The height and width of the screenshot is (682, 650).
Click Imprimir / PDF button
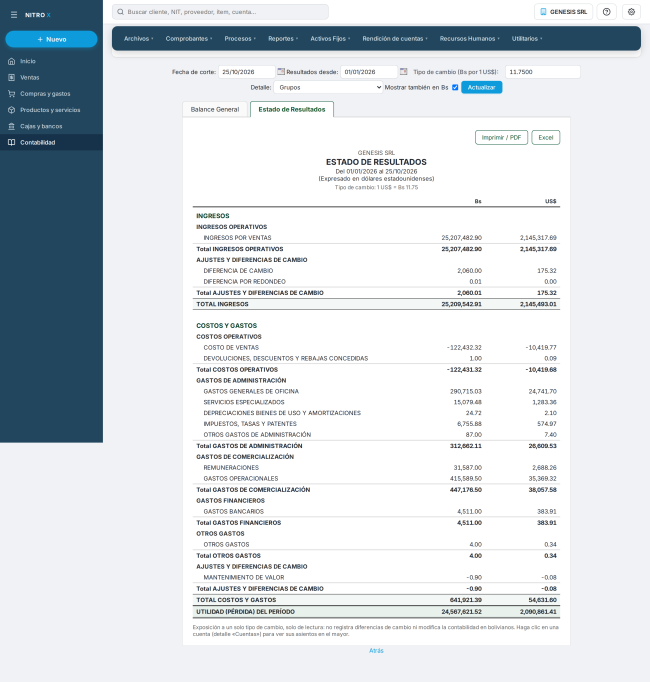pyautogui.click(x=501, y=137)
